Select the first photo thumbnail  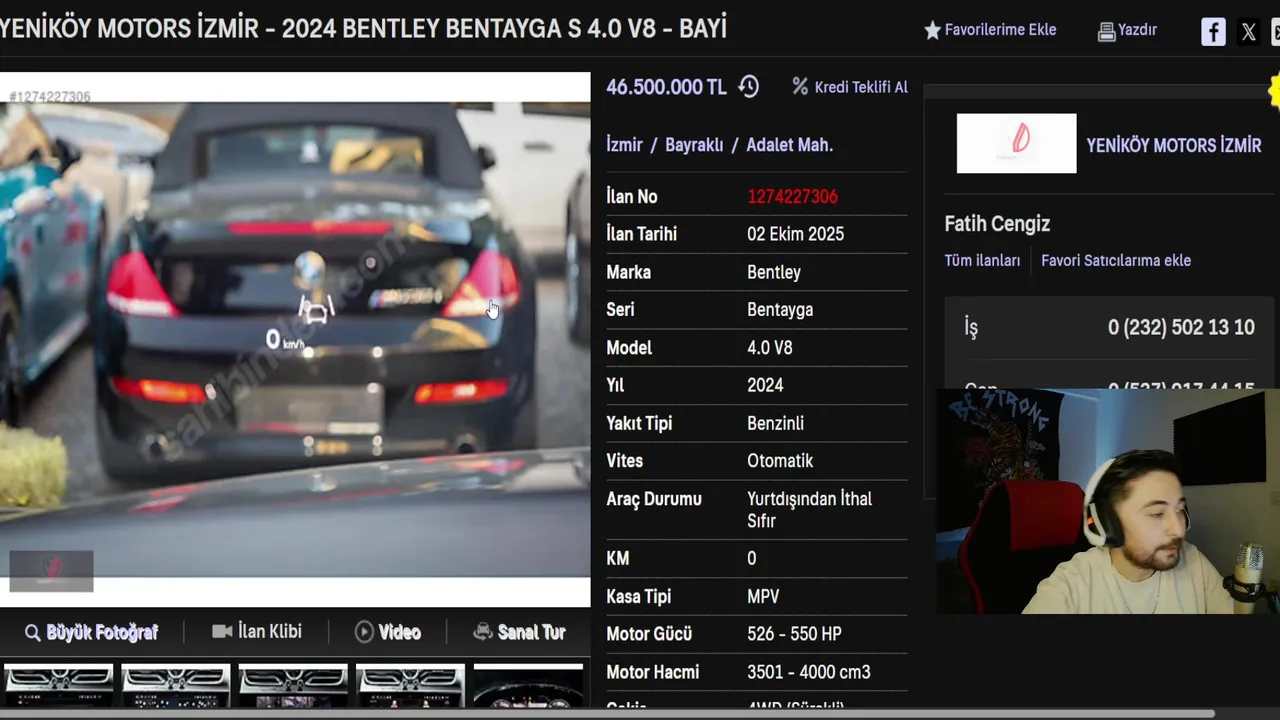59,686
